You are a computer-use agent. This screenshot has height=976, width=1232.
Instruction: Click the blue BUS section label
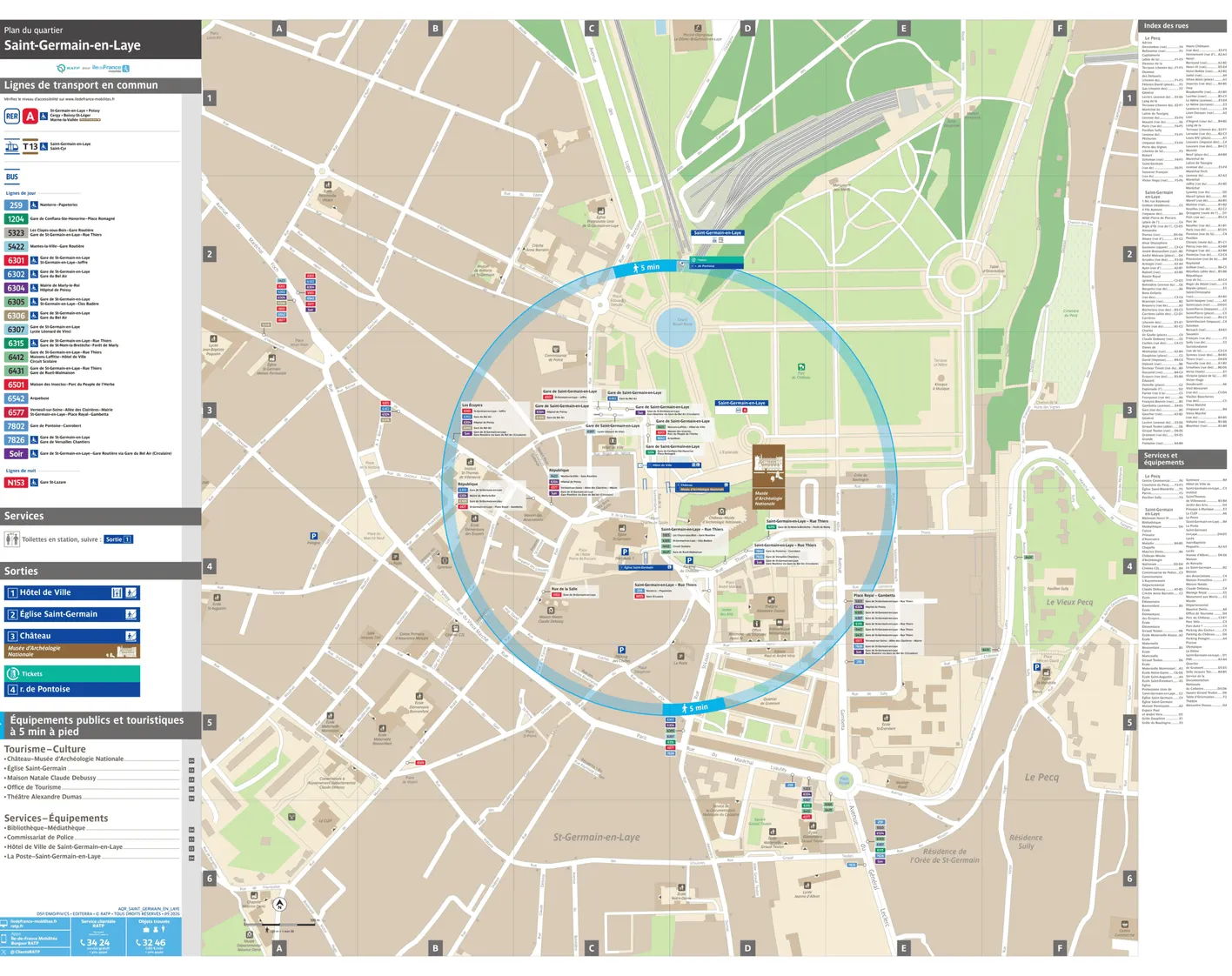coord(12,177)
